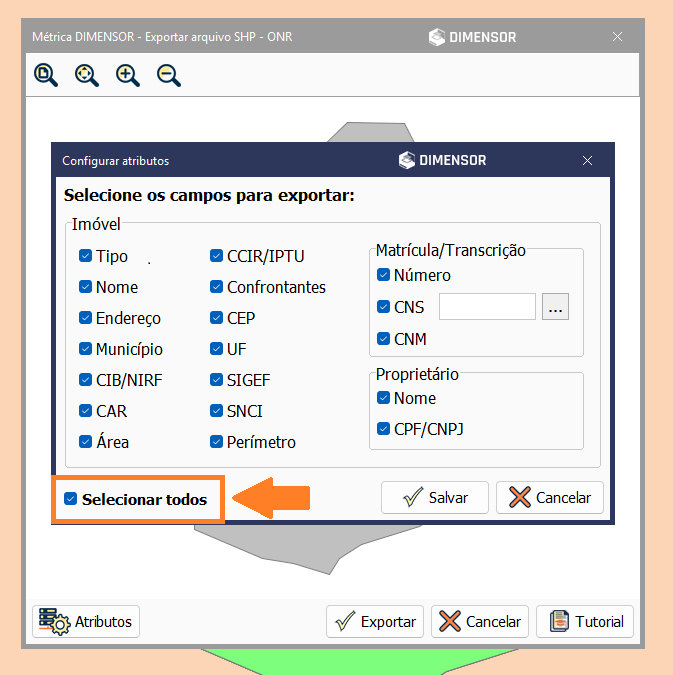Click the zoom out magnifier icon

tap(169, 75)
